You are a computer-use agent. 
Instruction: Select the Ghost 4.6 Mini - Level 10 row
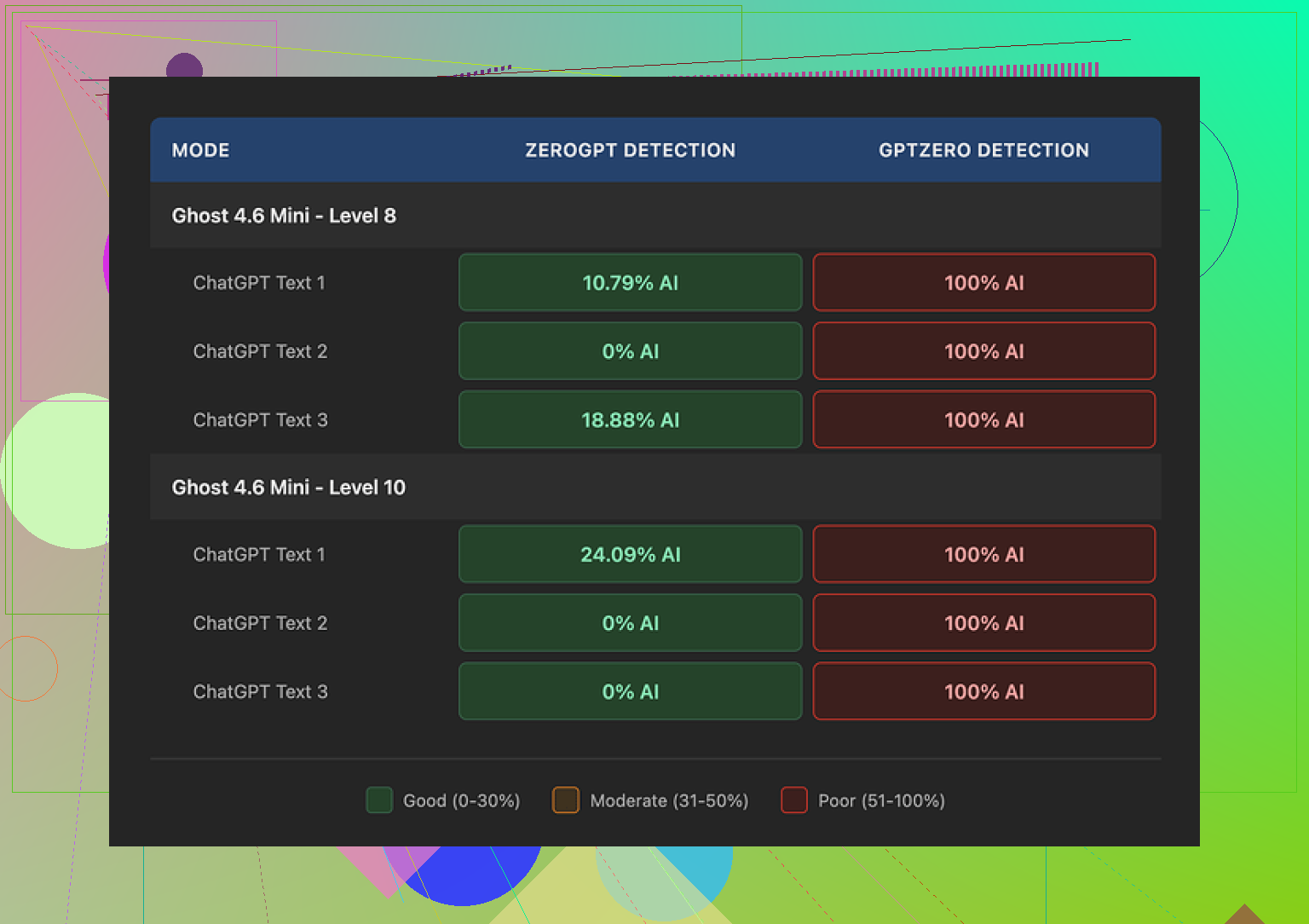tap(289, 488)
